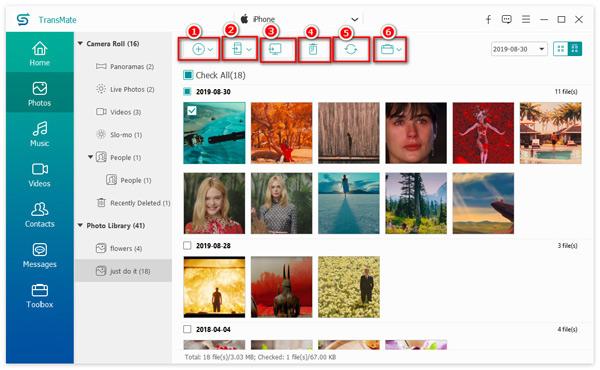Select the silhouette in yellow fire photo
The height and width of the screenshot is (370, 600).
click(x=214, y=287)
